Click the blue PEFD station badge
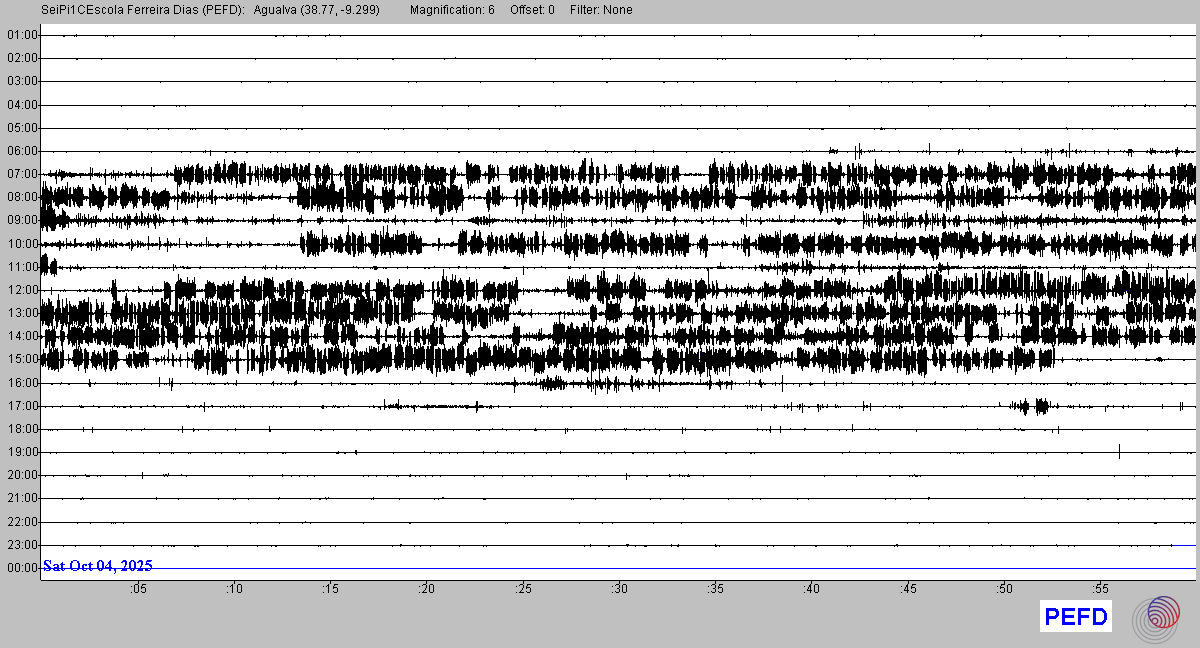This screenshot has height=648, width=1200. (x=1076, y=617)
